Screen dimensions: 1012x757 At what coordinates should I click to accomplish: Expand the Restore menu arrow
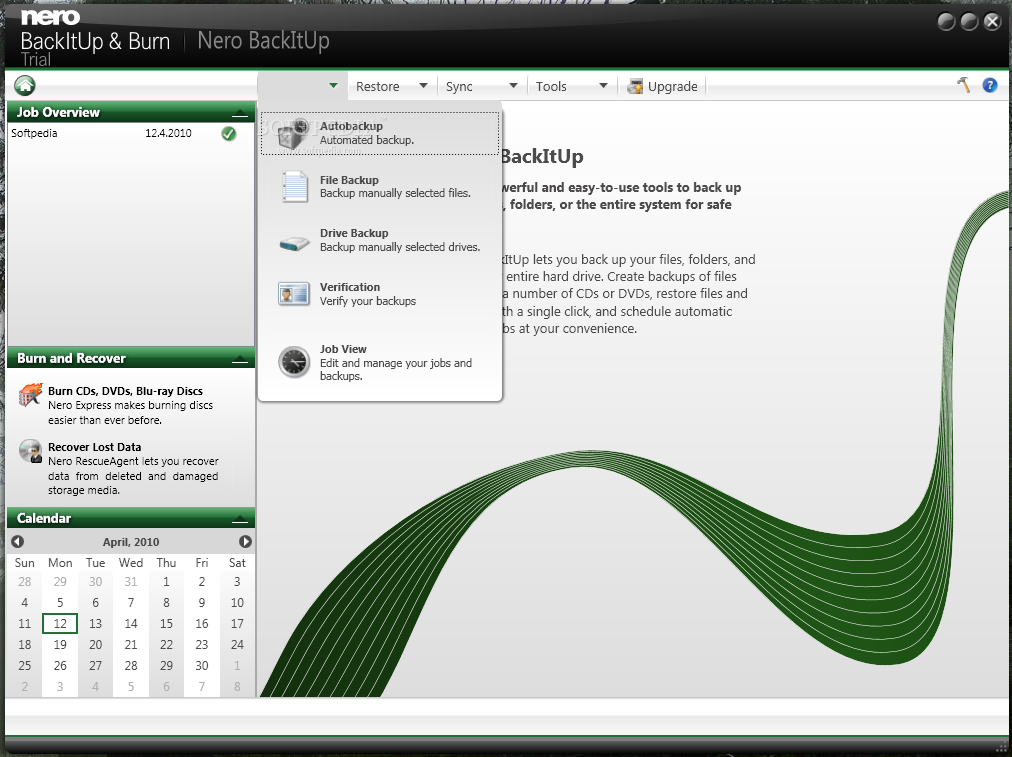tap(423, 85)
